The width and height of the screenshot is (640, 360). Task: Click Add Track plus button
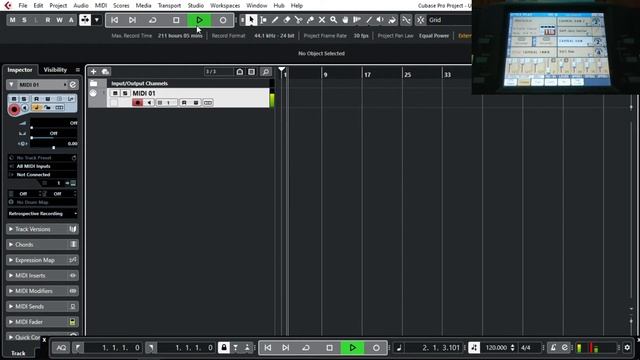pyautogui.click(x=93, y=72)
